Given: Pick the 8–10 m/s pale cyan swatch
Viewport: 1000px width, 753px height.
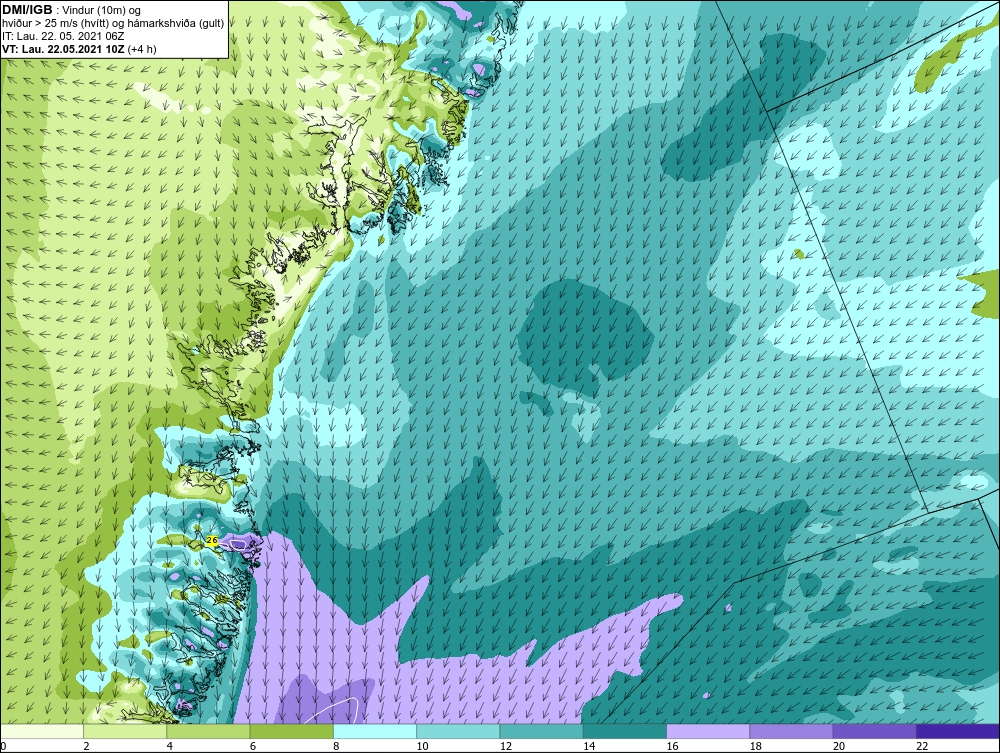Looking at the screenshot, I should tap(375, 731).
